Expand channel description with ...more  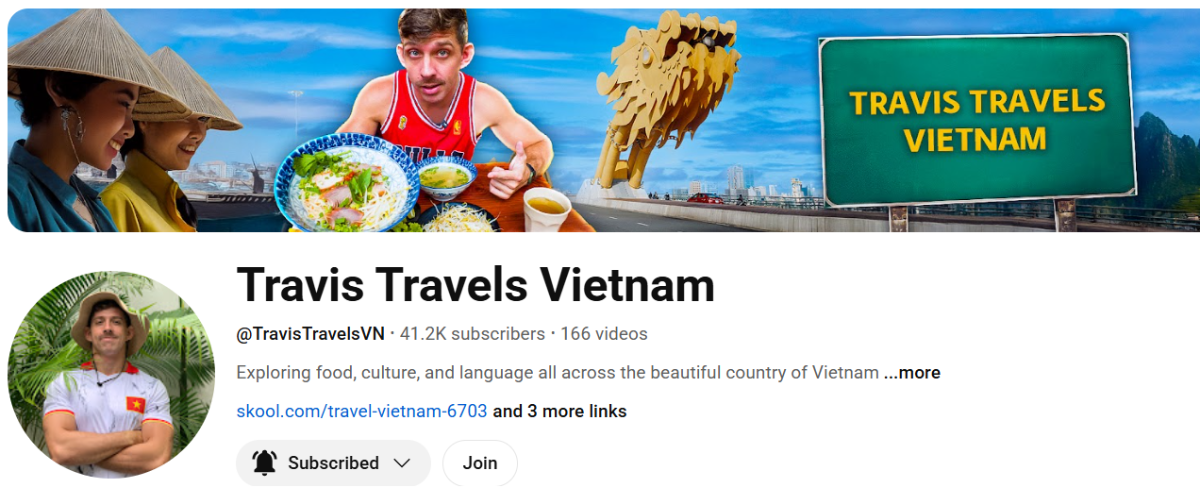912,373
